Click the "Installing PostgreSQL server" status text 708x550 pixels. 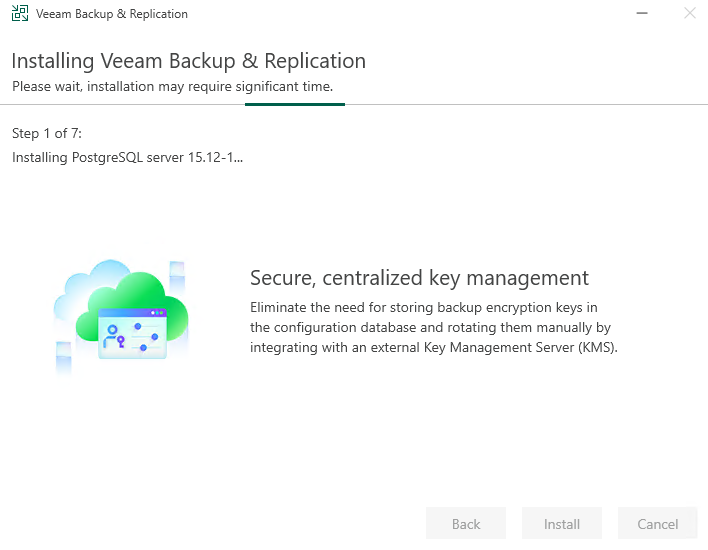point(127,157)
